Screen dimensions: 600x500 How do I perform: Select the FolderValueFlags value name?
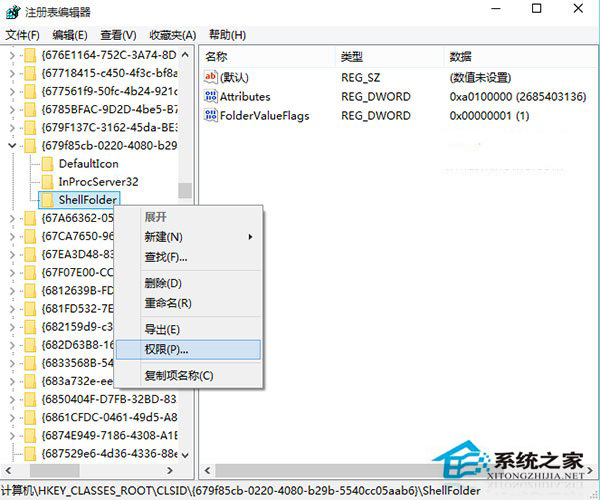click(x=264, y=116)
